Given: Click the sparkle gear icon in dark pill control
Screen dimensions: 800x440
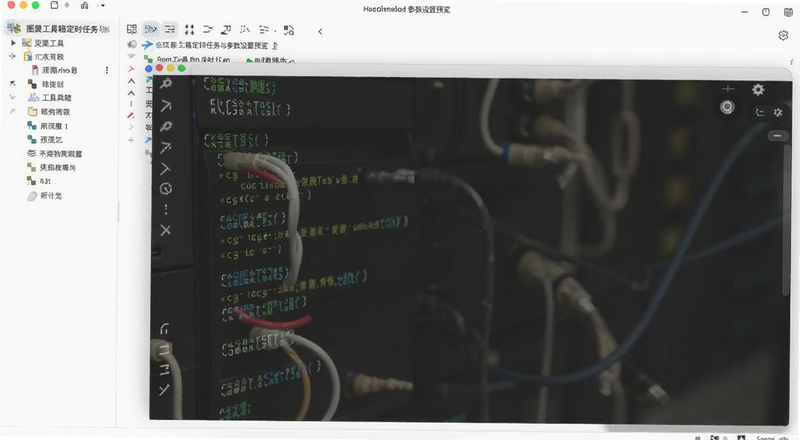Looking at the screenshot, I should click(x=778, y=112).
